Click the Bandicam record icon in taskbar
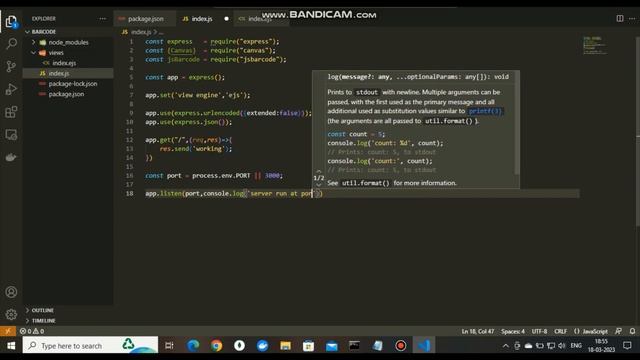The image size is (640, 360). [x=401, y=346]
